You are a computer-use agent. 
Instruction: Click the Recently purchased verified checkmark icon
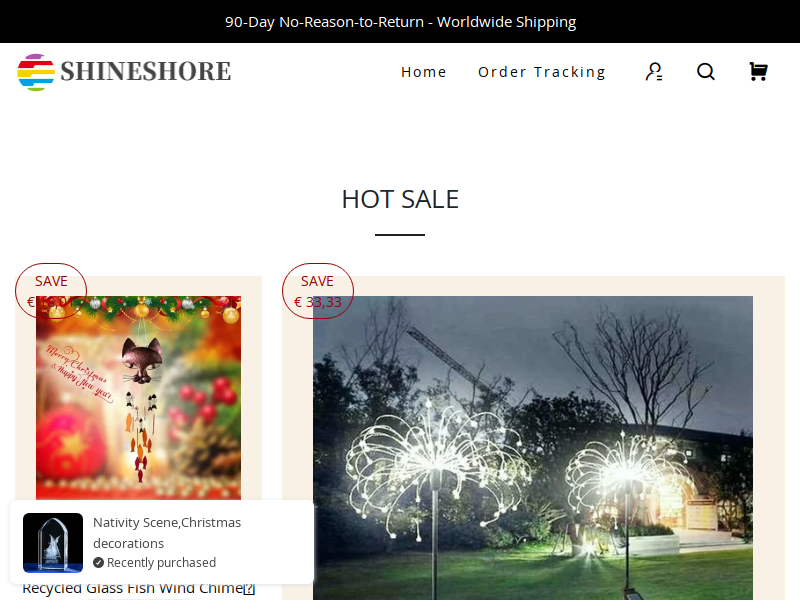pos(98,562)
